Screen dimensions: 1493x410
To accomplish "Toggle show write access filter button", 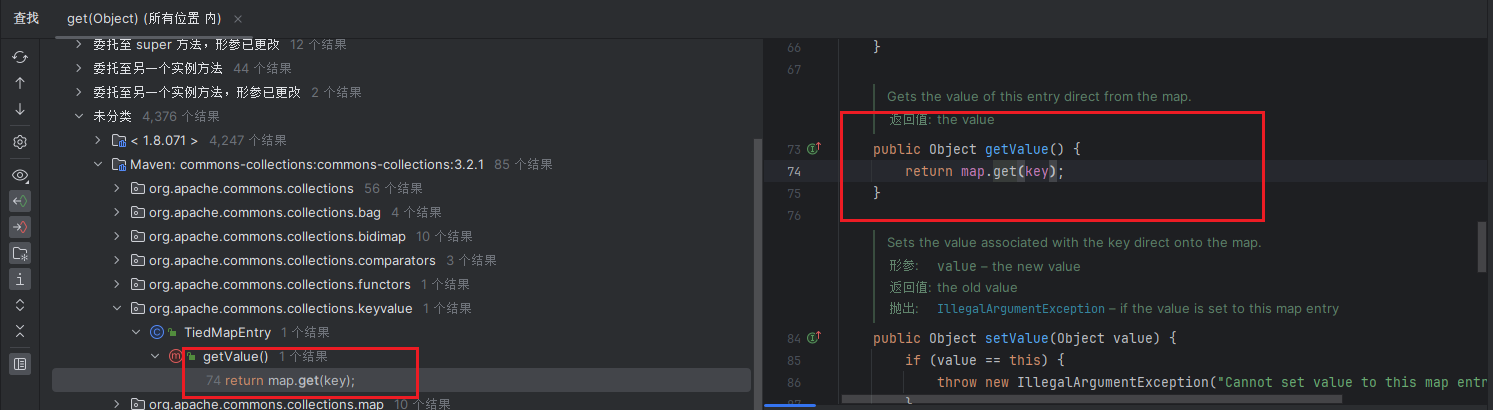I will coord(20,227).
